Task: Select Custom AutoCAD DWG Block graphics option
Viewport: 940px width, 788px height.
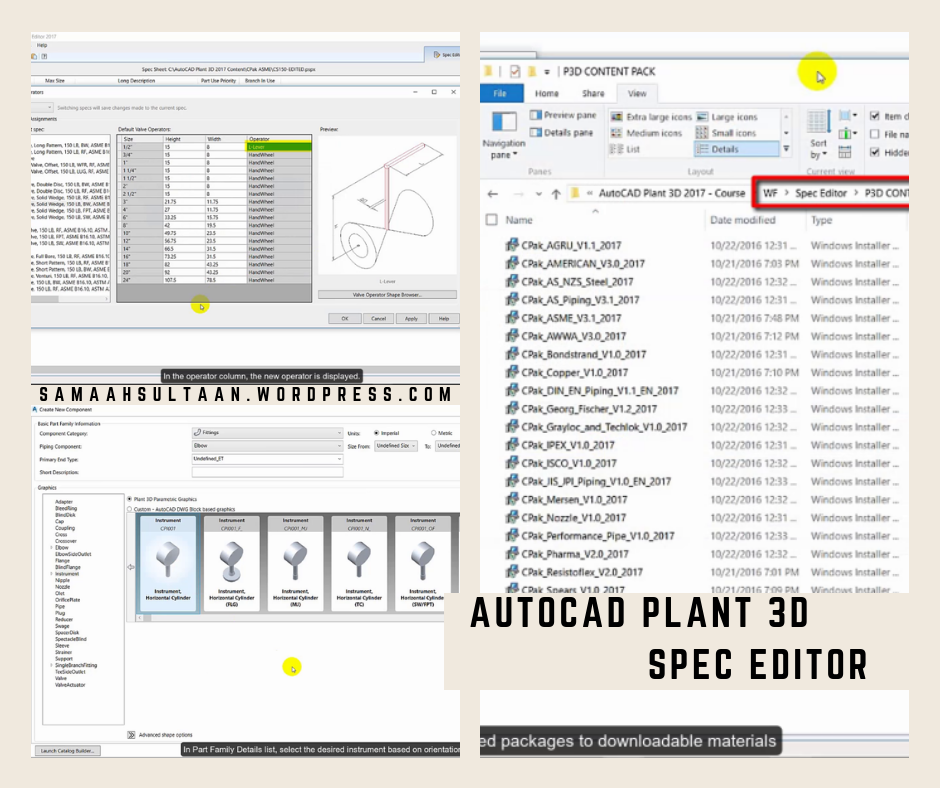Action: pos(129,509)
